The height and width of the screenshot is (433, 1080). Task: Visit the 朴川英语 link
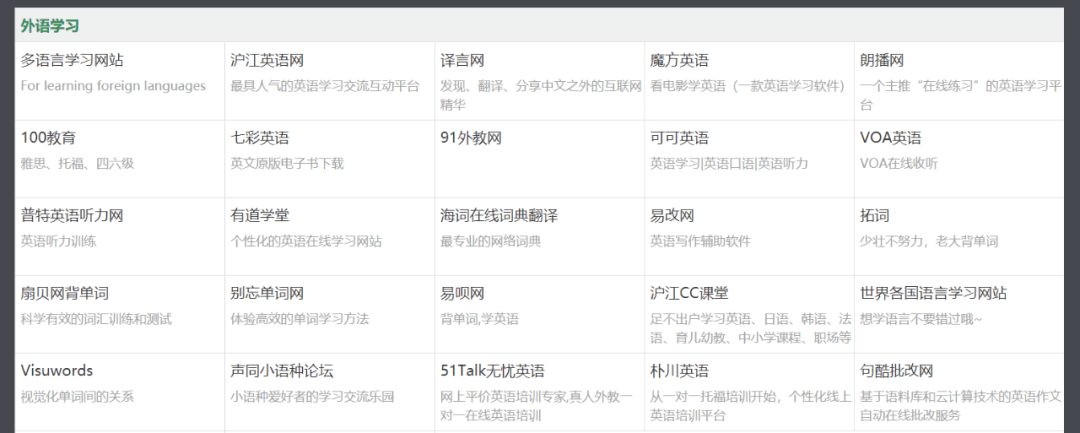679,371
